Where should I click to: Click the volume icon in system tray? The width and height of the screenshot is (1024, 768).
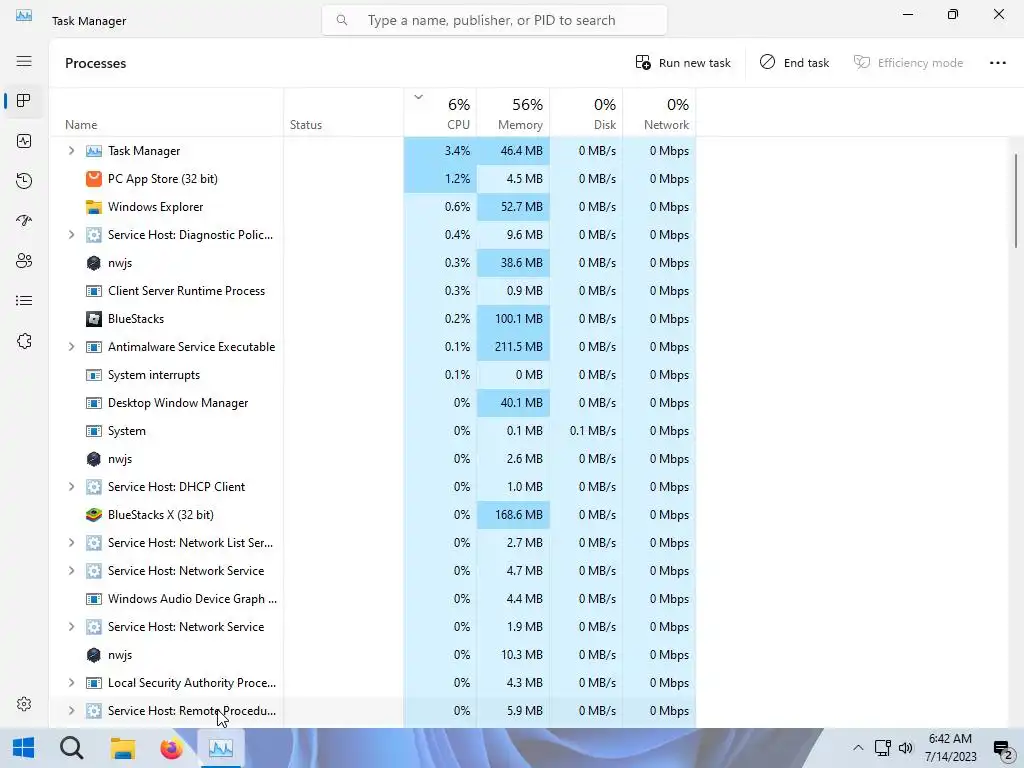tap(906, 748)
